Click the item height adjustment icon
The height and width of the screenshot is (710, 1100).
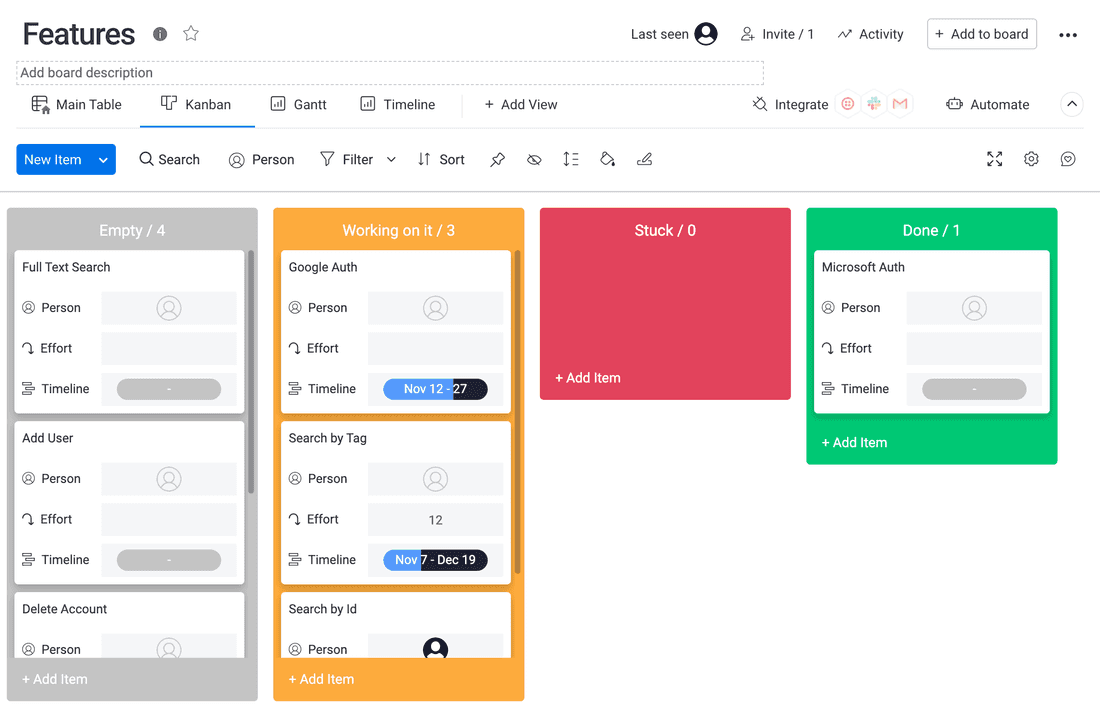(571, 159)
